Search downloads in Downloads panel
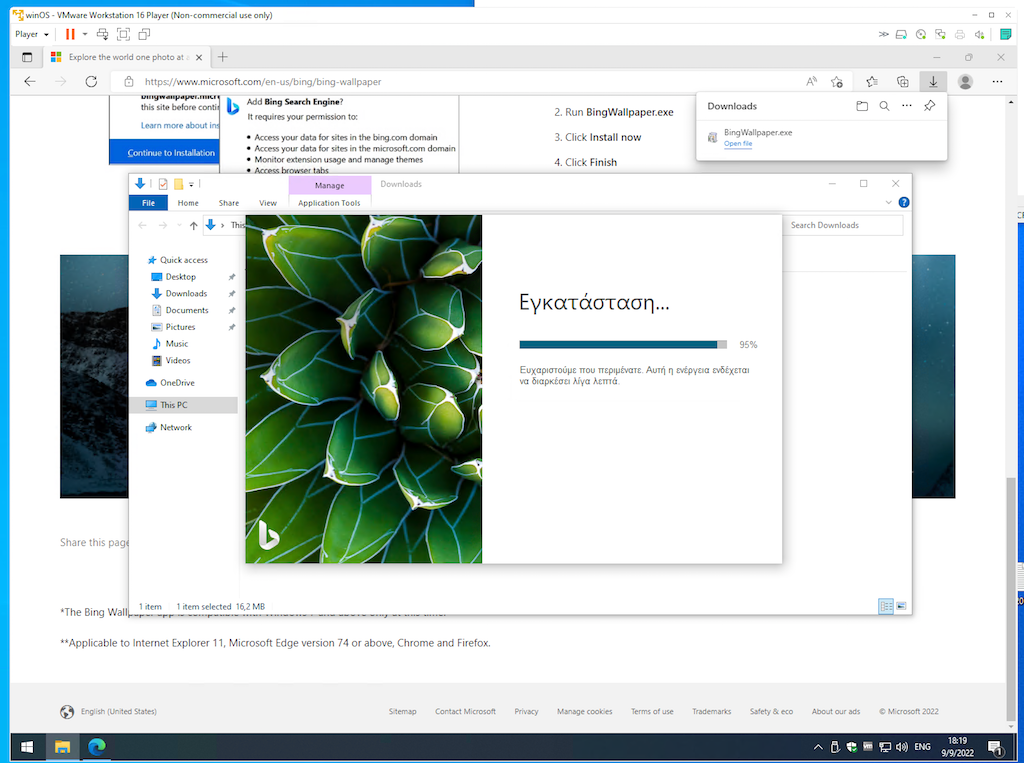1024x763 pixels. [884, 106]
